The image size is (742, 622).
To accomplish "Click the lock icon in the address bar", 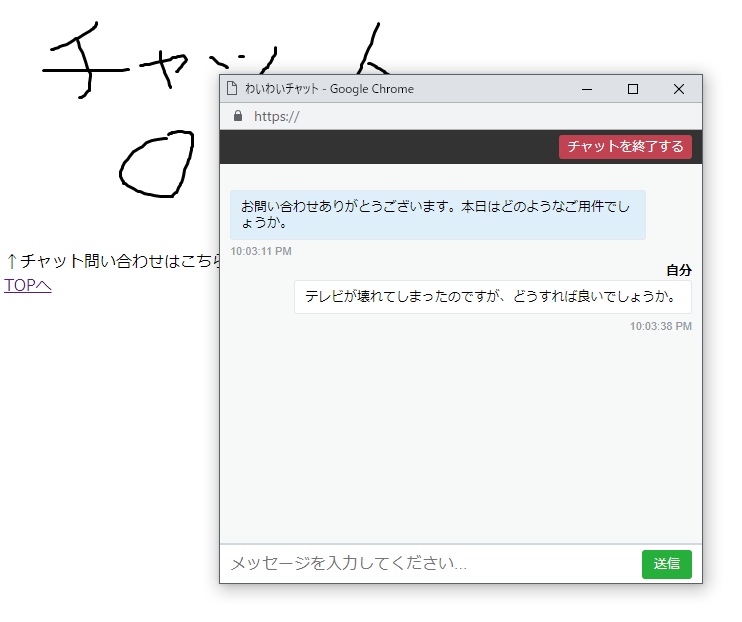I will (x=238, y=116).
